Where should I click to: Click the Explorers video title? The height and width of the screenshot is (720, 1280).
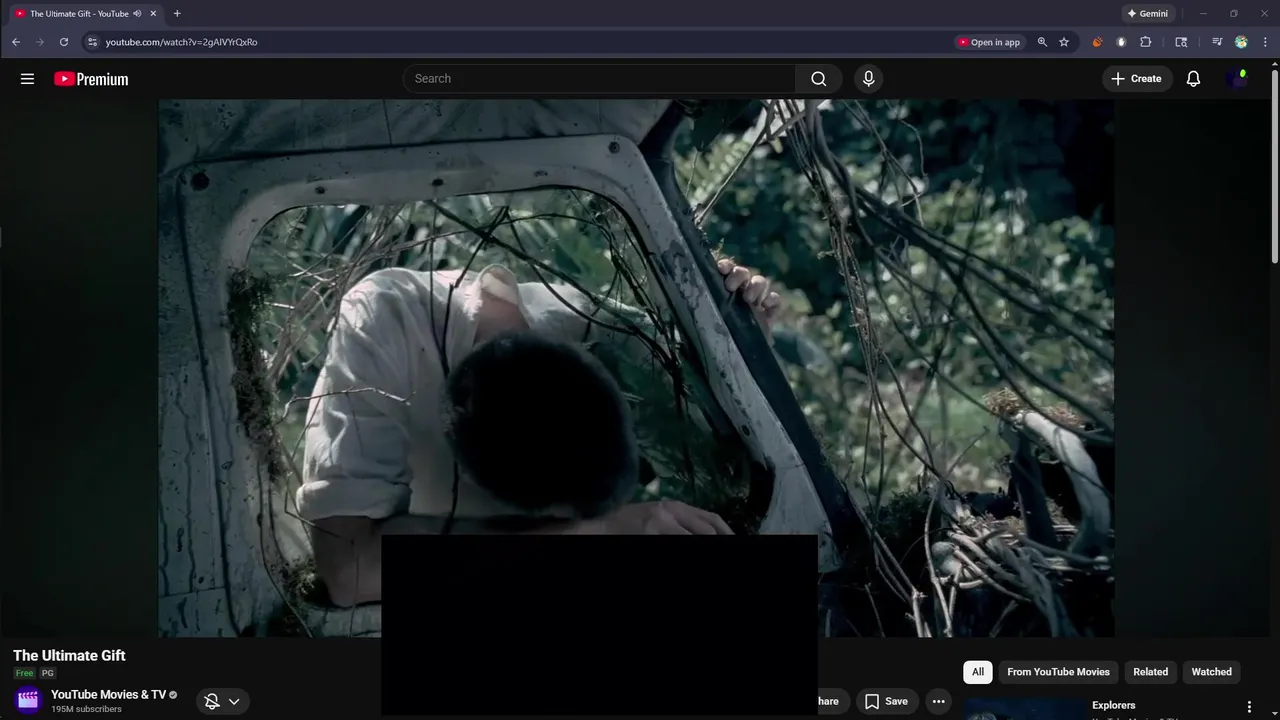tap(1113, 706)
